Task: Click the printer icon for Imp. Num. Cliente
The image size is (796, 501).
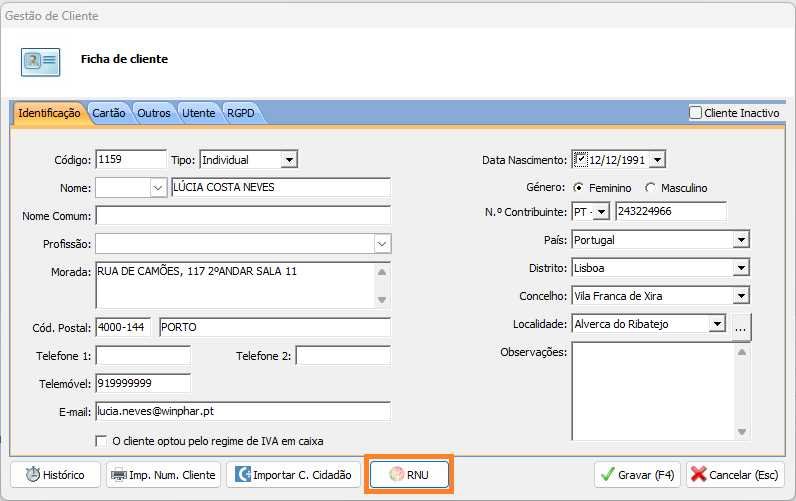Action: [x=118, y=475]
